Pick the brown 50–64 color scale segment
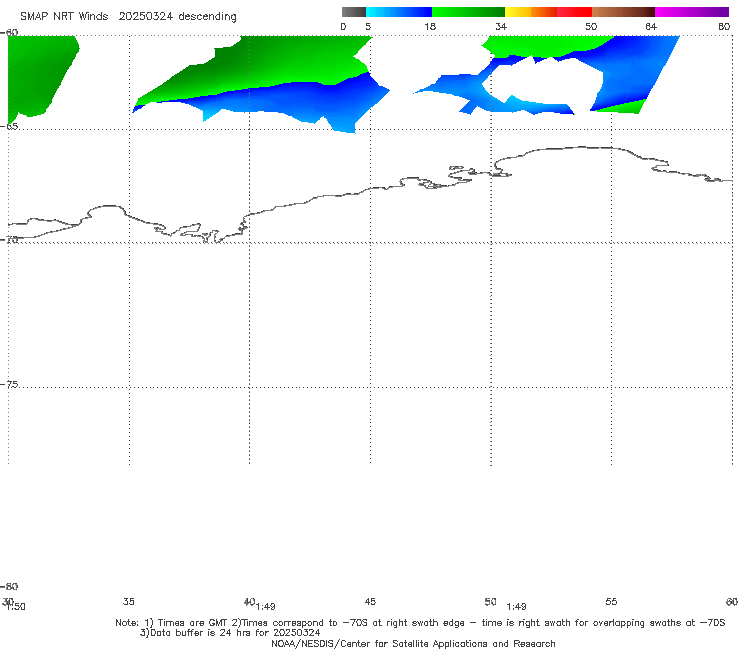740x650 pixels. 623,12
